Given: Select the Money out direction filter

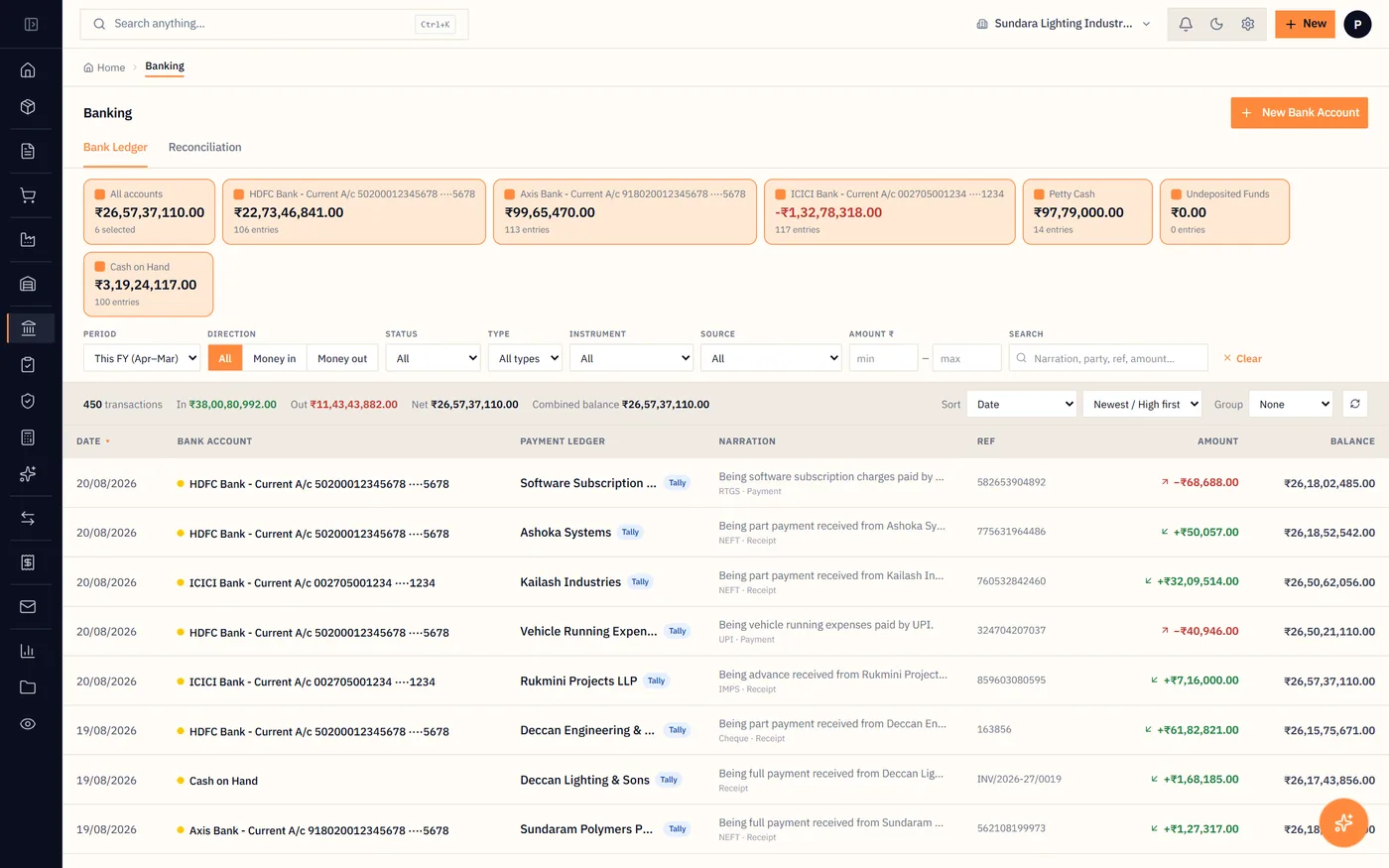Looking at the screenshot, I should (342, 358).
